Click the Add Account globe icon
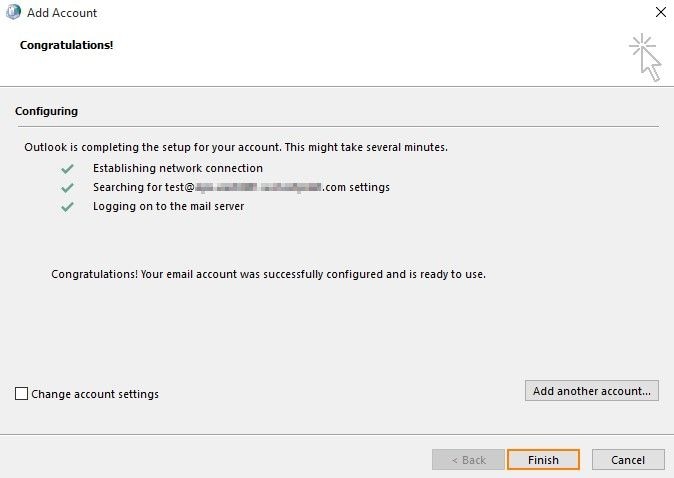 [x=12, y=13]
